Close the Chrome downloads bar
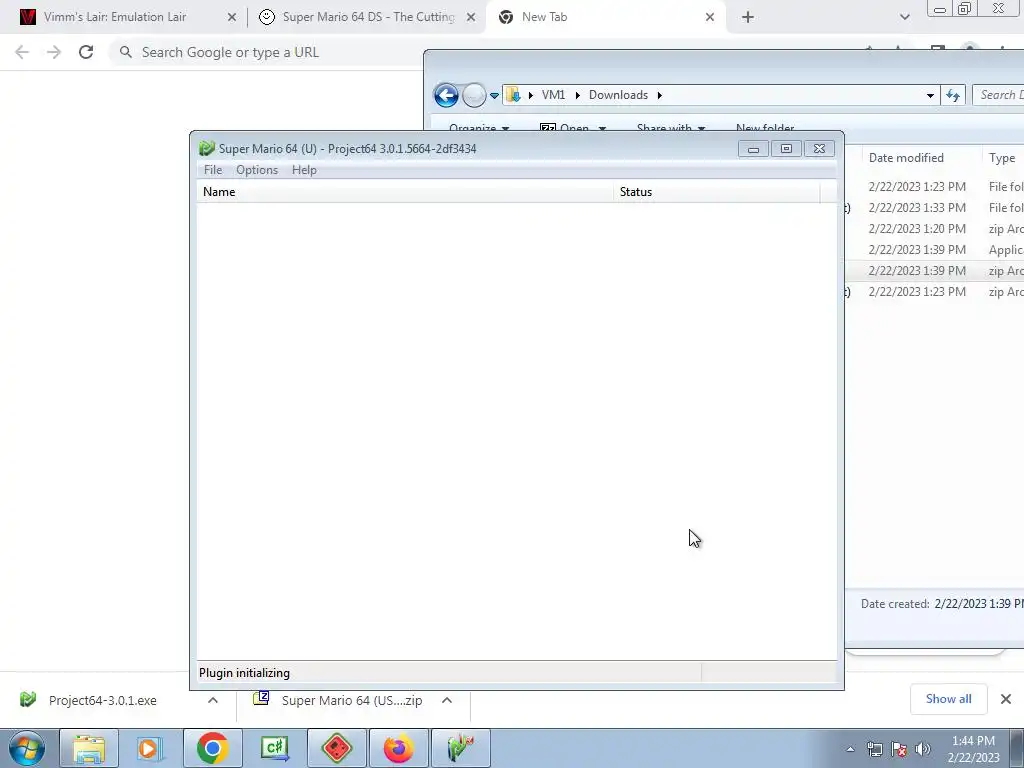The image size is (1024, 768). point(1006,699)
